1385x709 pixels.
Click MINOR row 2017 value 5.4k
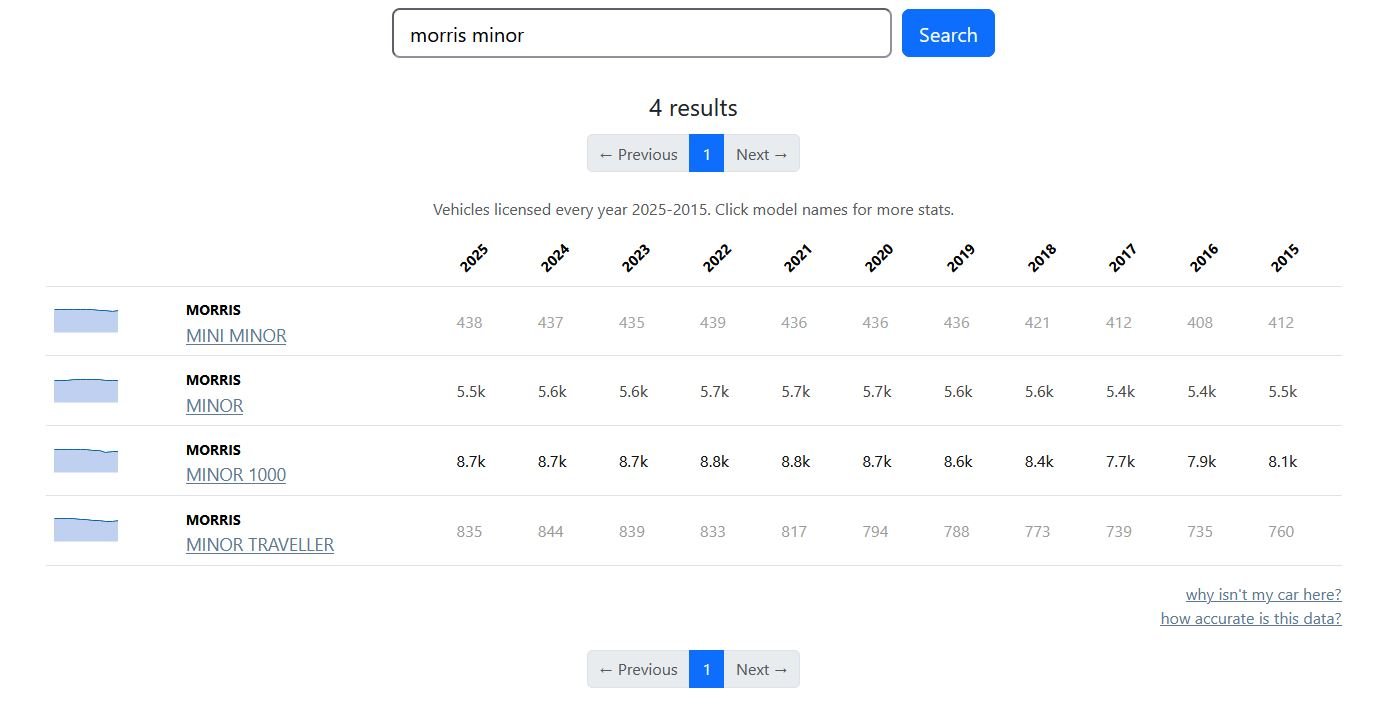pos(1121,392)
